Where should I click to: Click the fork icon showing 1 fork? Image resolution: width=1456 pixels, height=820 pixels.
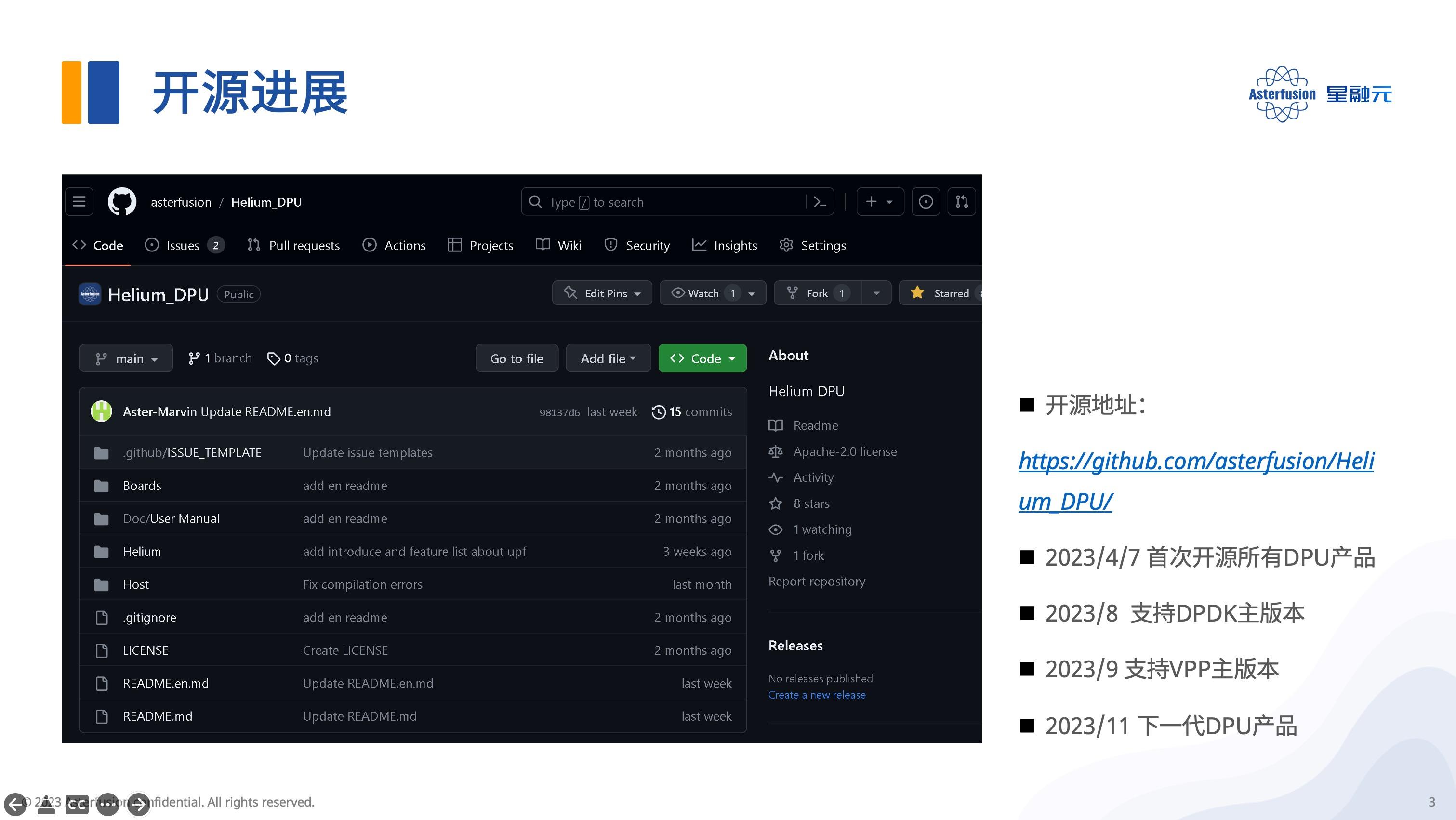(776, 555)
